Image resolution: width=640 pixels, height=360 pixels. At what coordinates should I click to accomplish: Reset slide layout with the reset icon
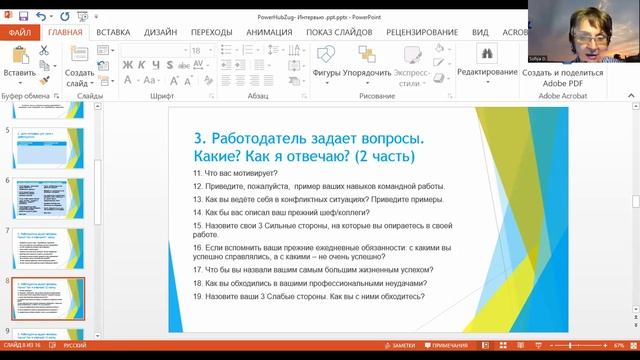pyautogui.click(x=103, y=65)
